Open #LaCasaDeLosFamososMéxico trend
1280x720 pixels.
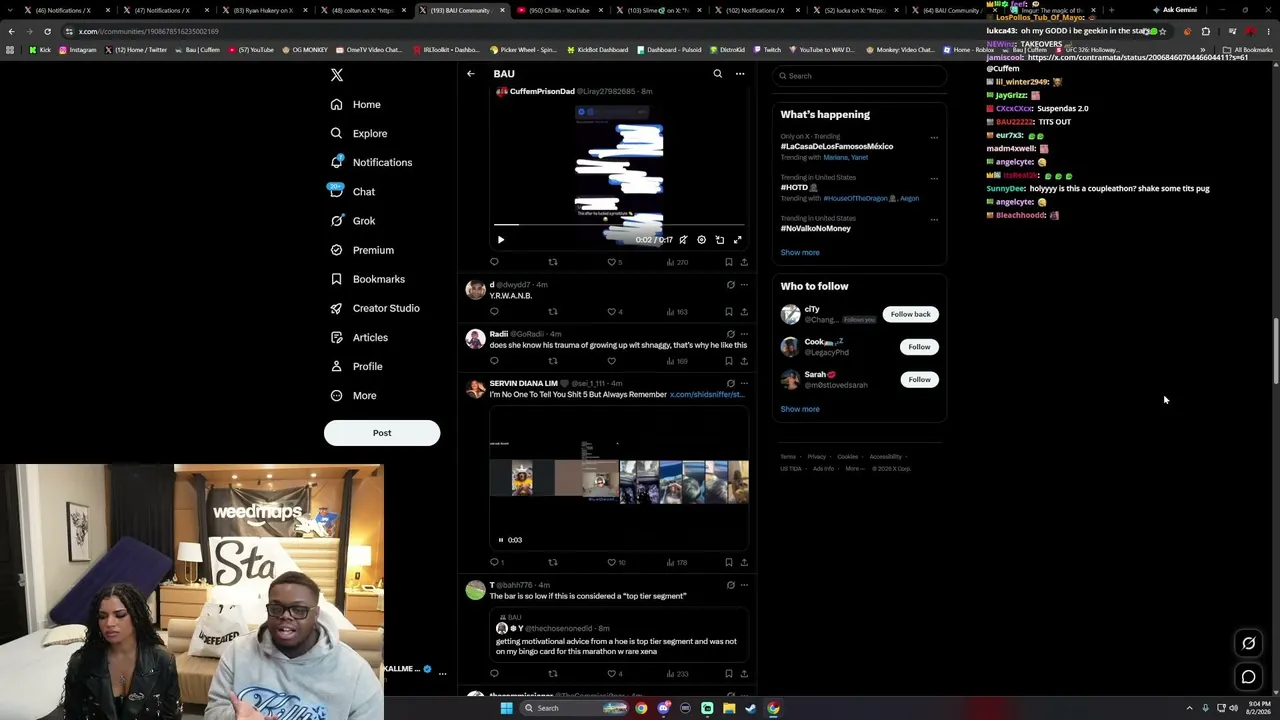tap(837, 146)
